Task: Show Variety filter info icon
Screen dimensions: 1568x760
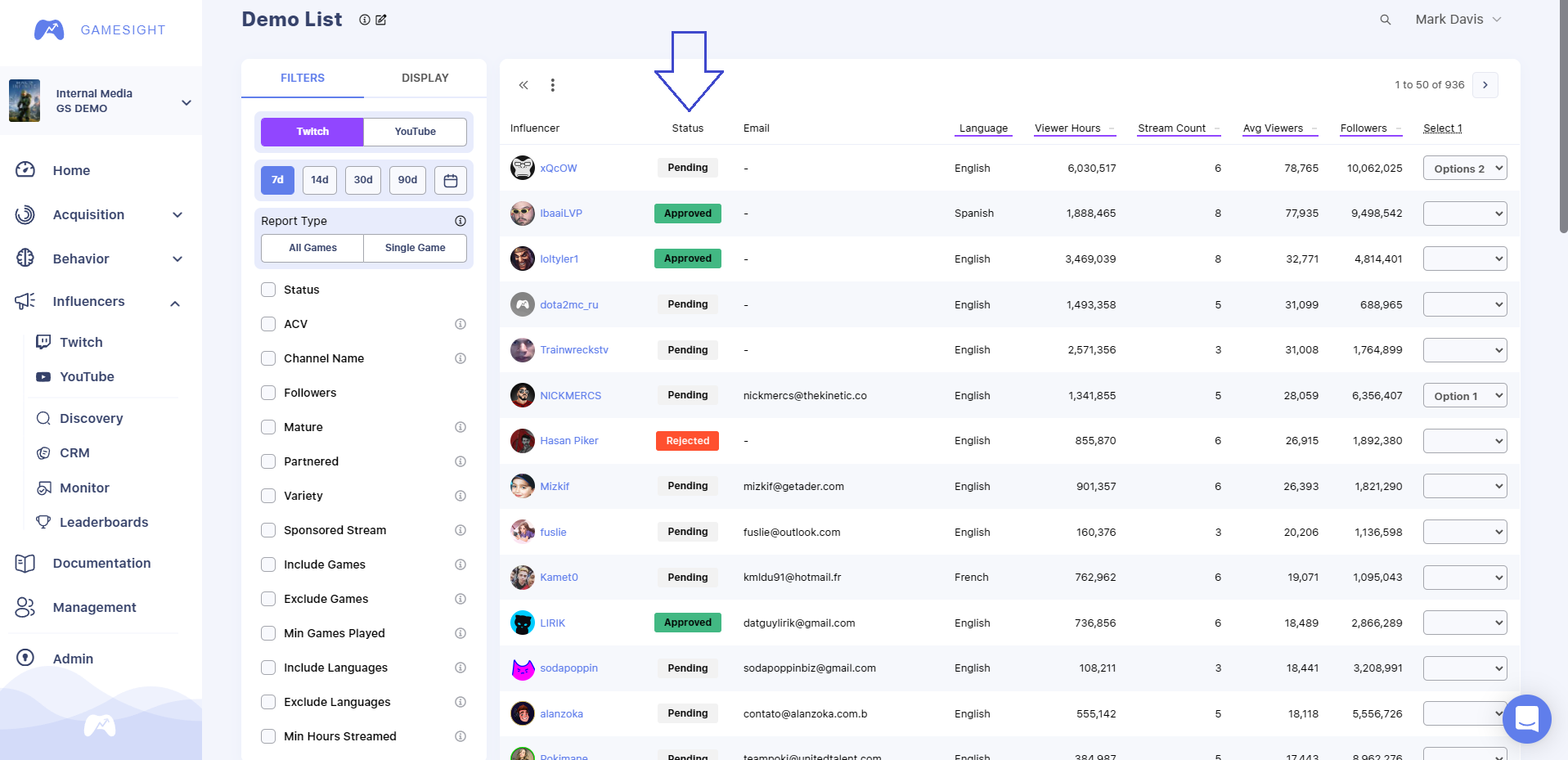Action: (x=461, y=496)
